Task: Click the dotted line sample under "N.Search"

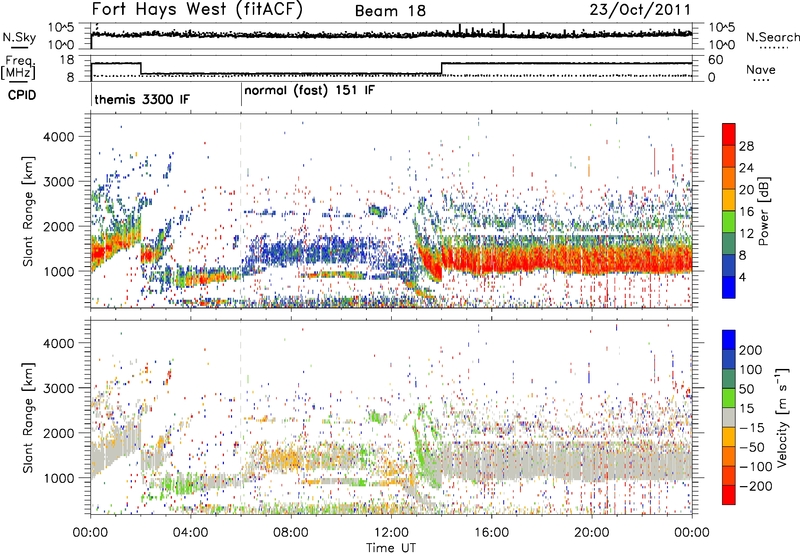Action: click(774, 47)
